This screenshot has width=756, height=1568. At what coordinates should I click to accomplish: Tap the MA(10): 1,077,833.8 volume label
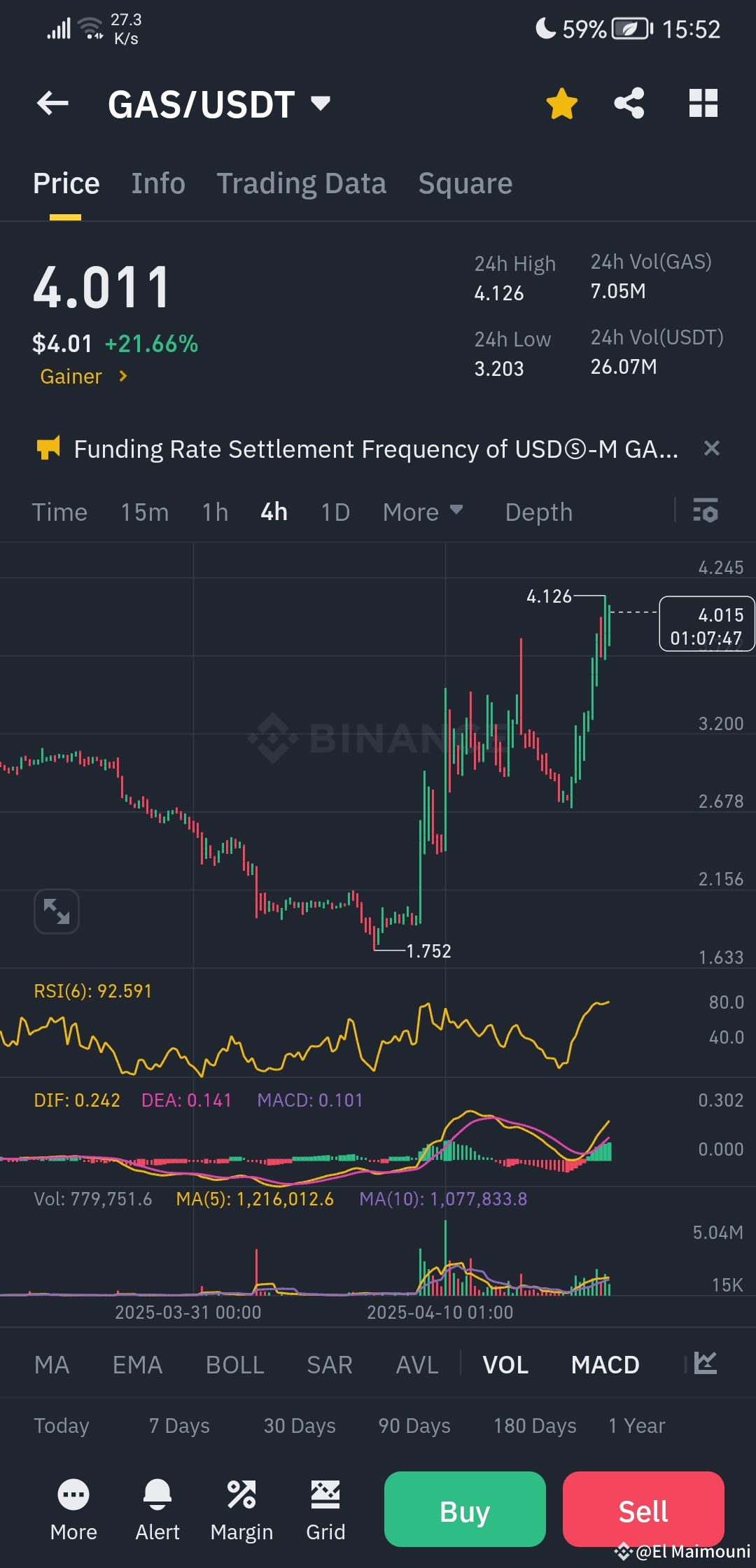443,1199
